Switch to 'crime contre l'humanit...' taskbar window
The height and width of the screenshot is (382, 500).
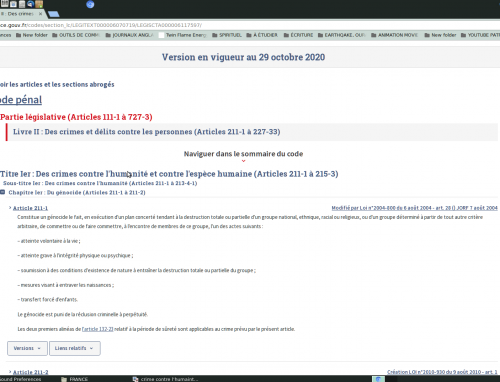tap(166, 379)
